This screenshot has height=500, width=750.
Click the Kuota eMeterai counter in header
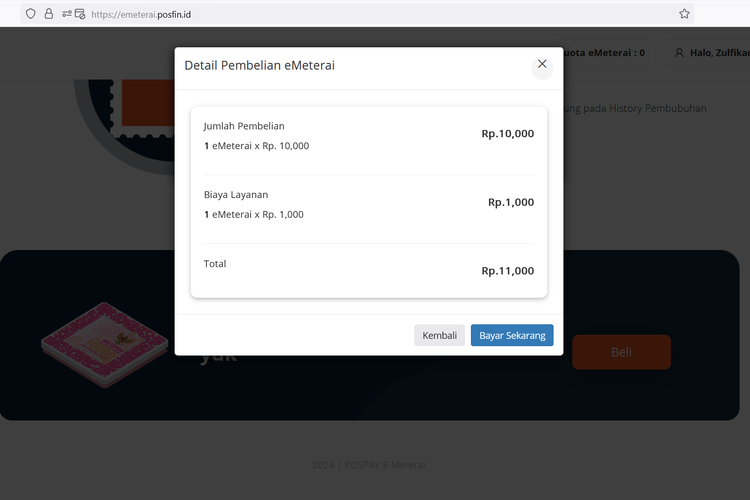(605, 53)
